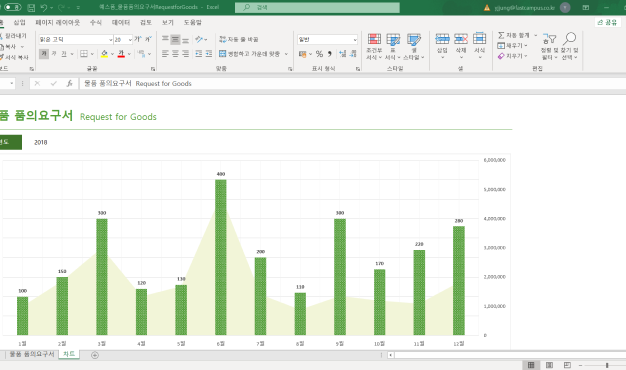The width and height of the screenshot is (626, 370).
Task: Align text to top
Action: click(x=165, y=39)
